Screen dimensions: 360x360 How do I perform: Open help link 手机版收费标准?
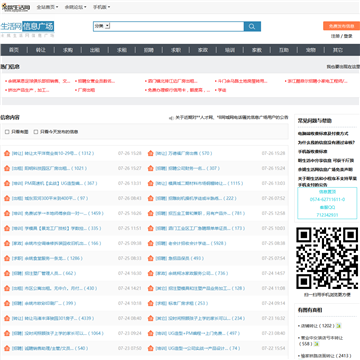tap(312, 151)
